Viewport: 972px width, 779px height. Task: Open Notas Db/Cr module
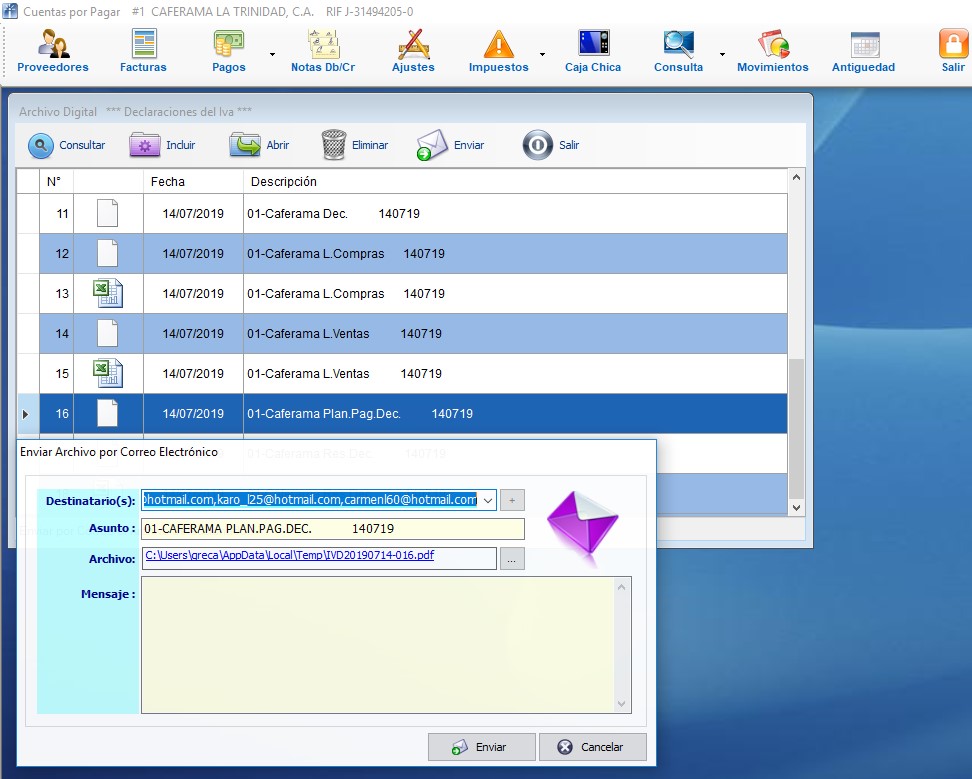(x=323, y=51)
